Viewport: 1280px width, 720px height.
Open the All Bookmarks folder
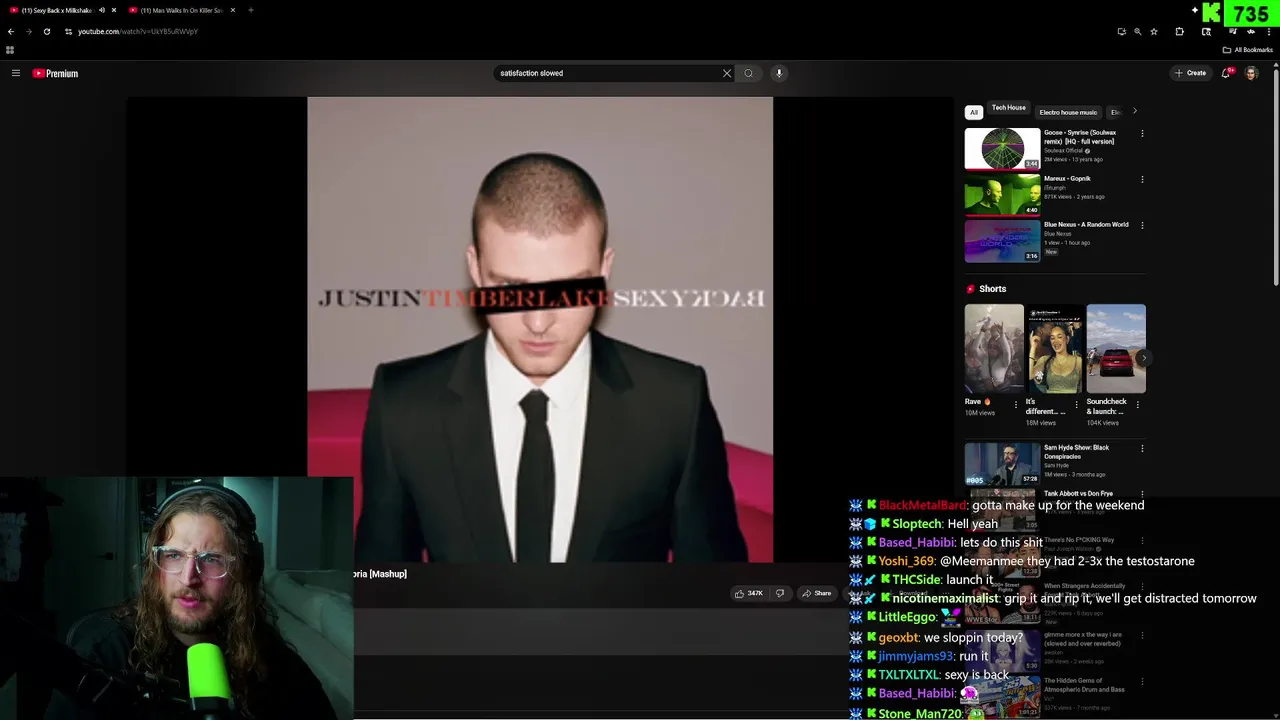point(1249,50)
